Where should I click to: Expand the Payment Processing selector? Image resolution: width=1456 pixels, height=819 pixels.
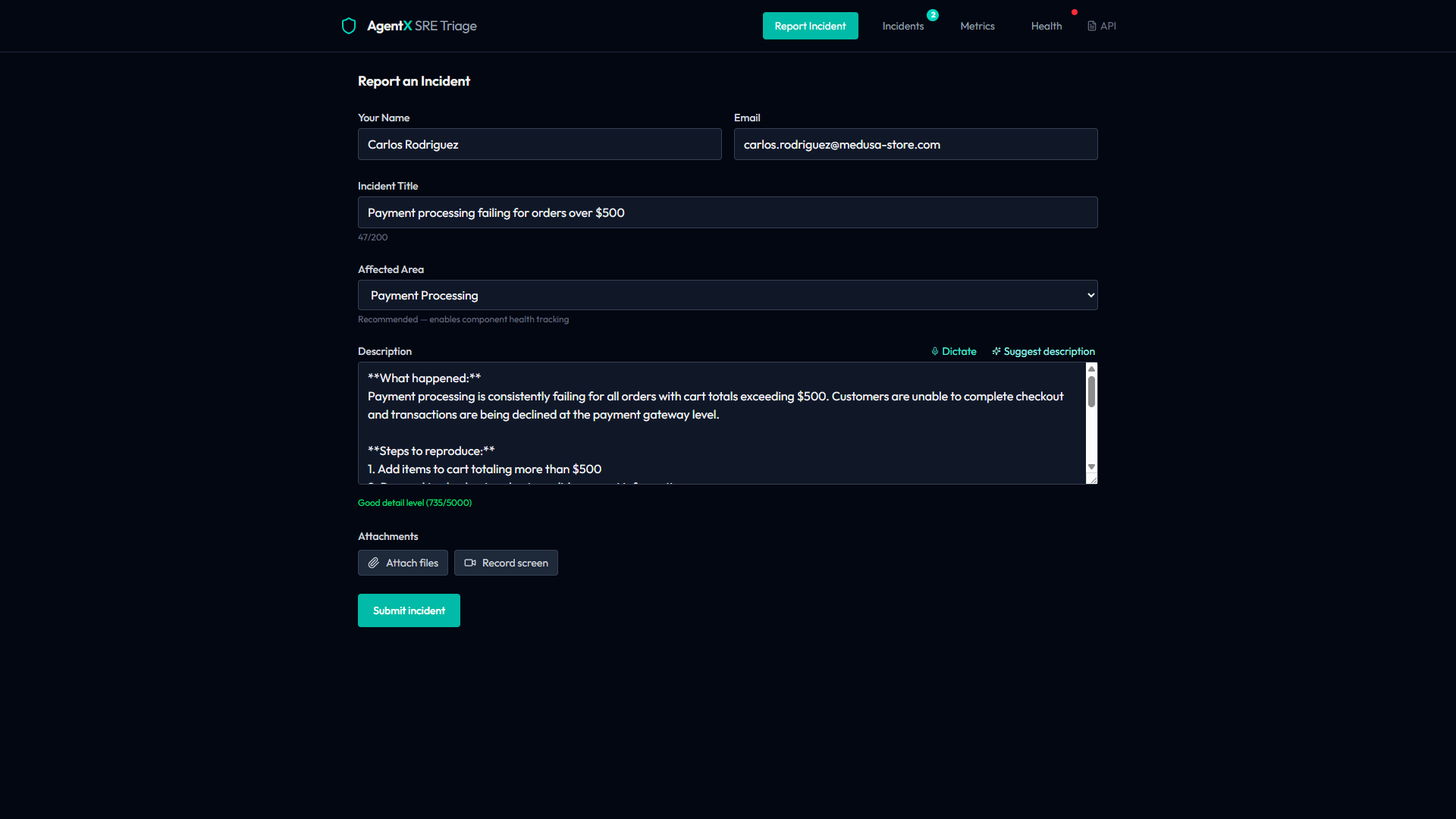tap(727, 295)
